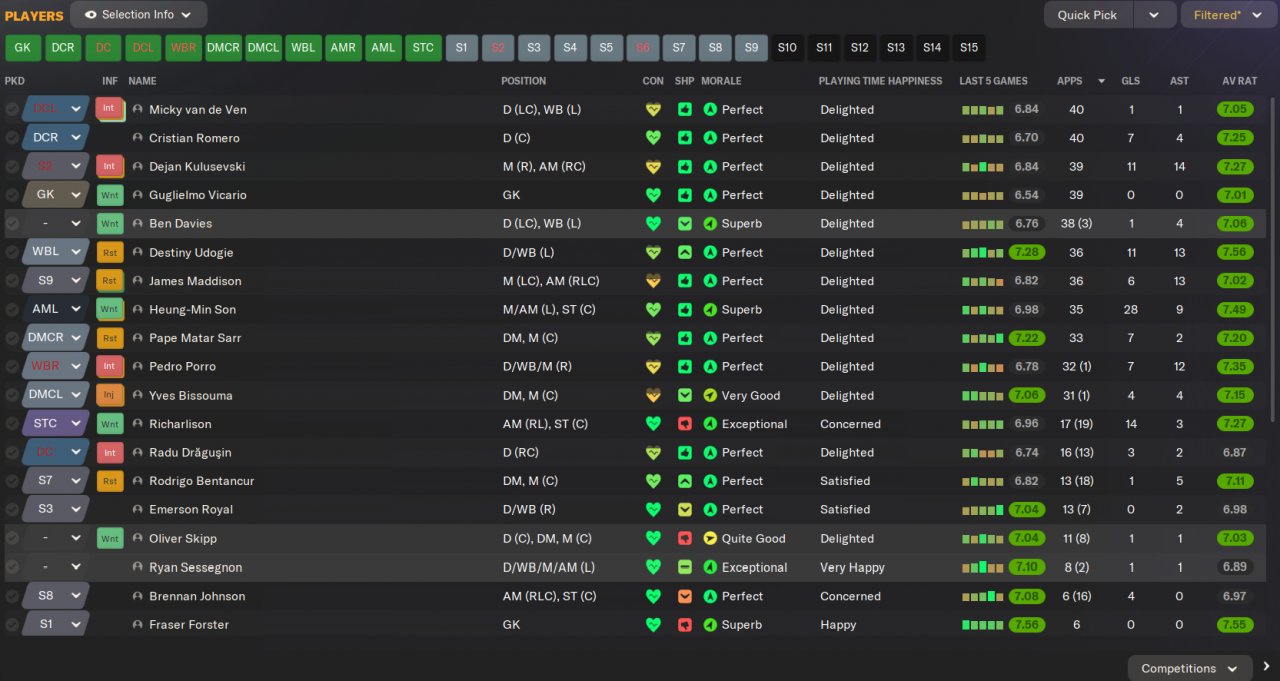
Task: Toggle pick checkbox for Guglielmo Vicario
Action: 12,195
